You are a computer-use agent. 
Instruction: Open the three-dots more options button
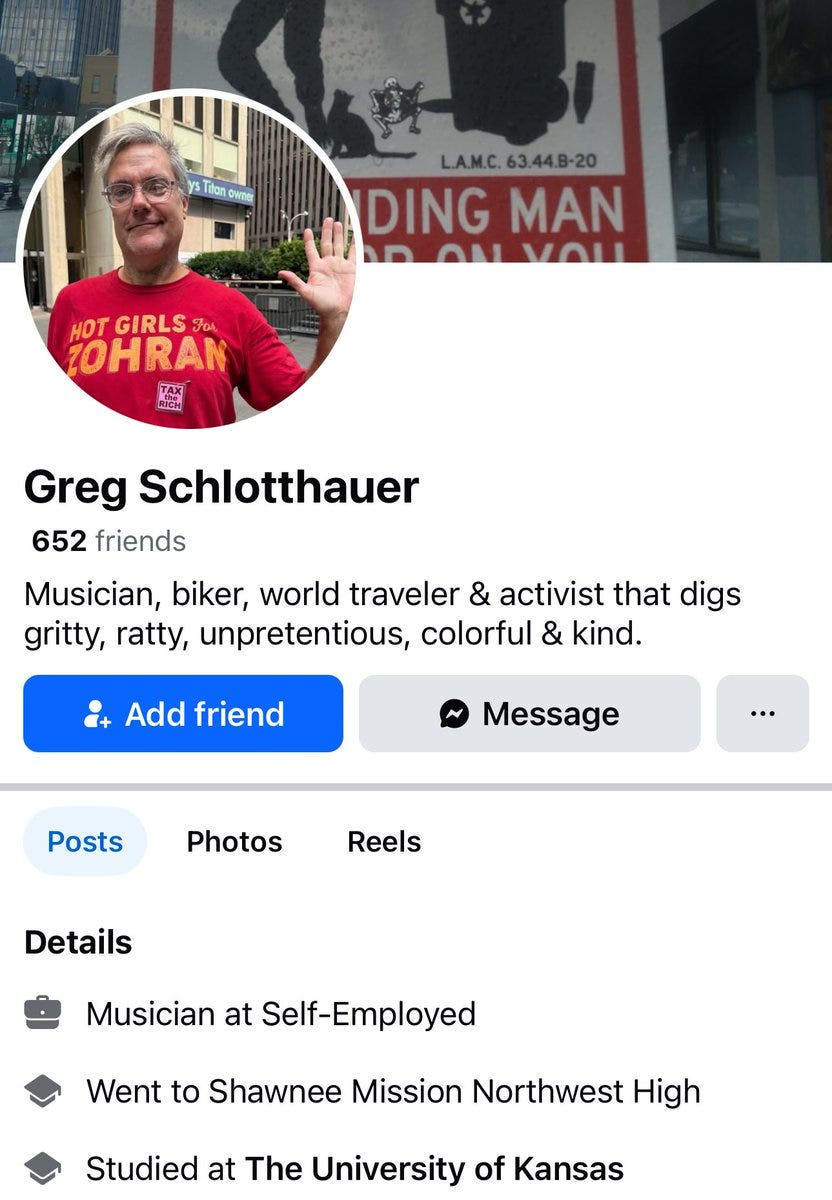pyautogui.click(x=762, y=713)
